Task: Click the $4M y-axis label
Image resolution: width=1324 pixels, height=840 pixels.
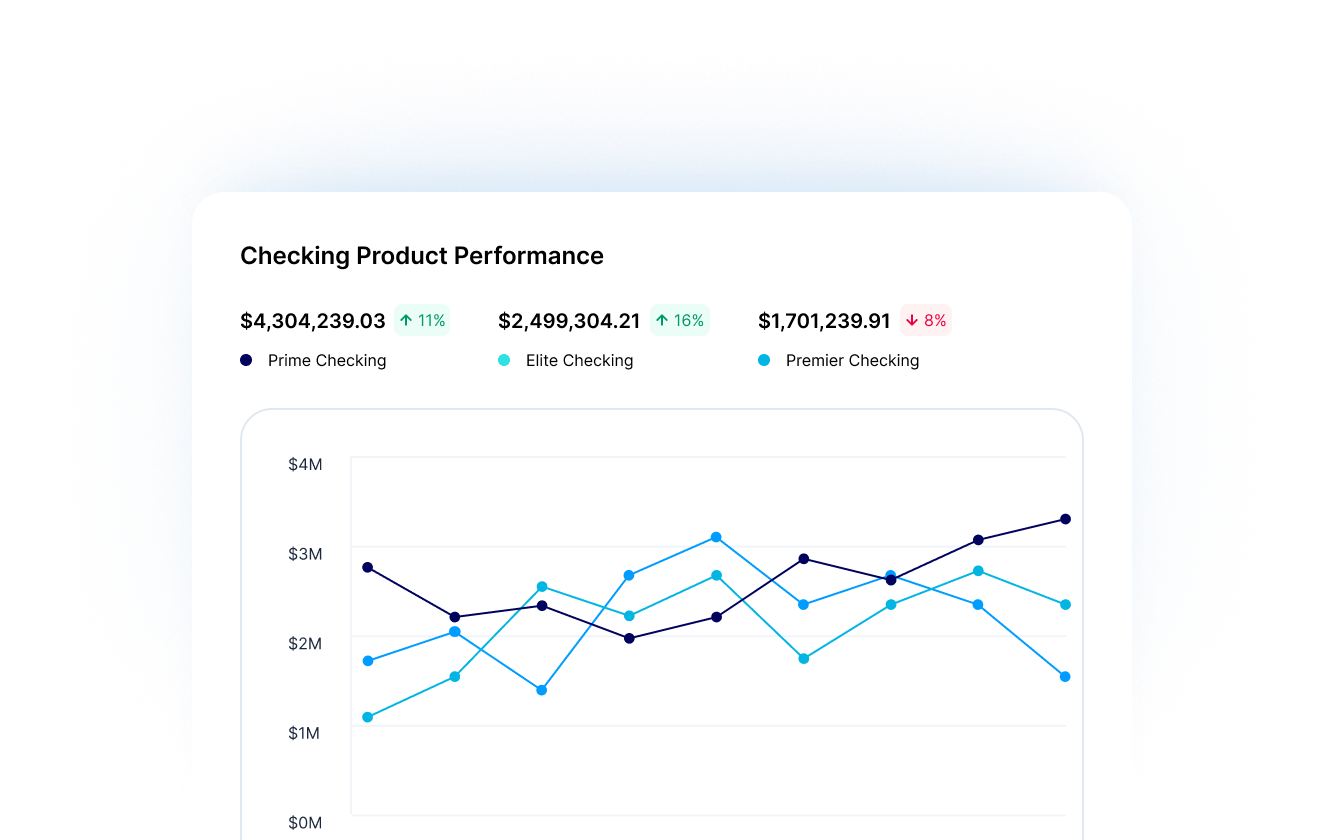Action: 305,464
